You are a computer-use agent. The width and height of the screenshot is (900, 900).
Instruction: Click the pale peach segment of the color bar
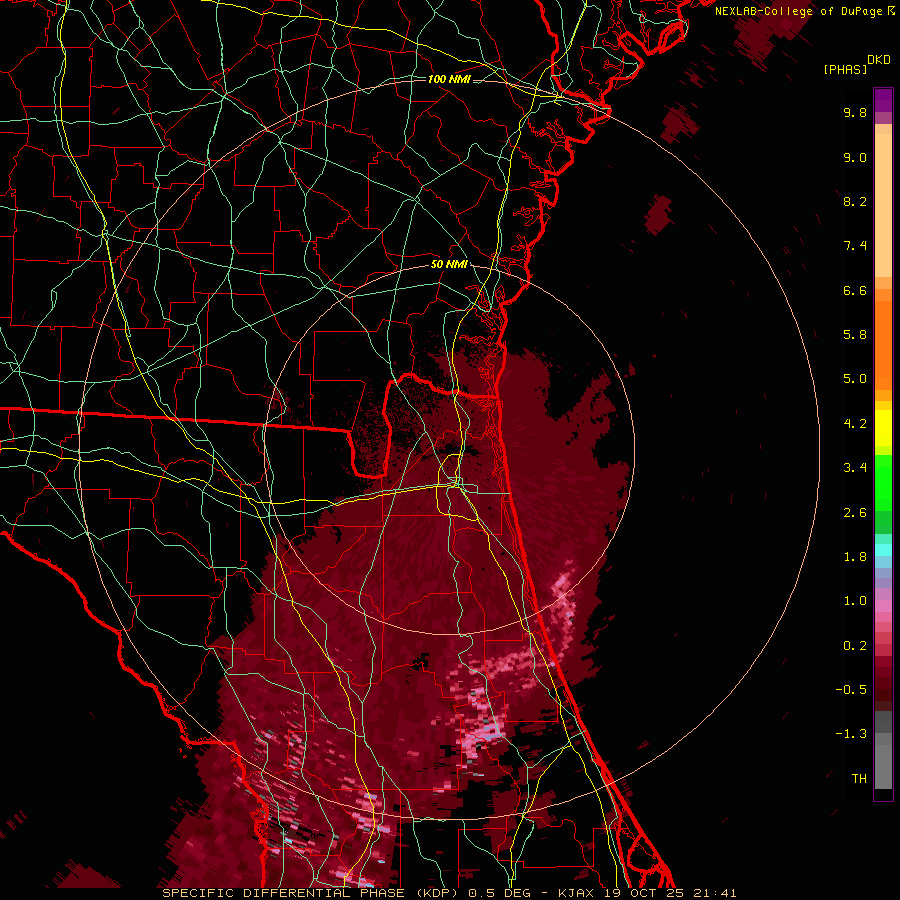(883, 205)
